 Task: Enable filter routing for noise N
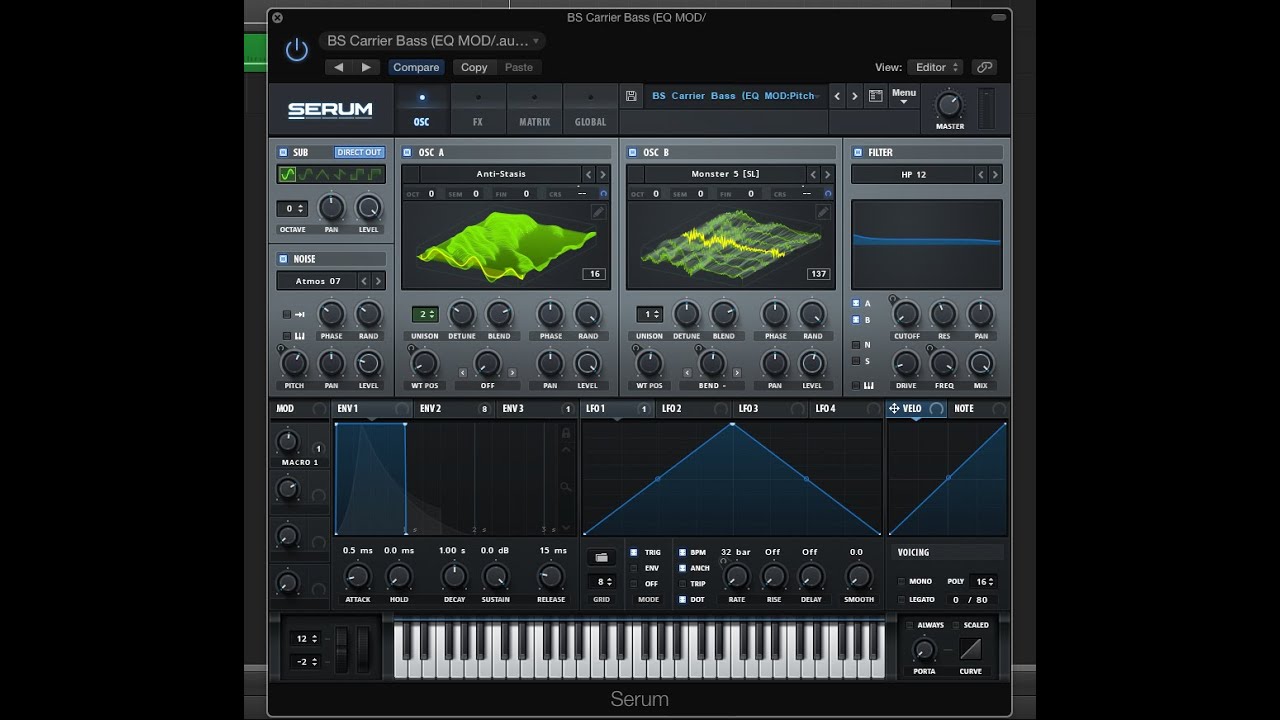point(856,344)
